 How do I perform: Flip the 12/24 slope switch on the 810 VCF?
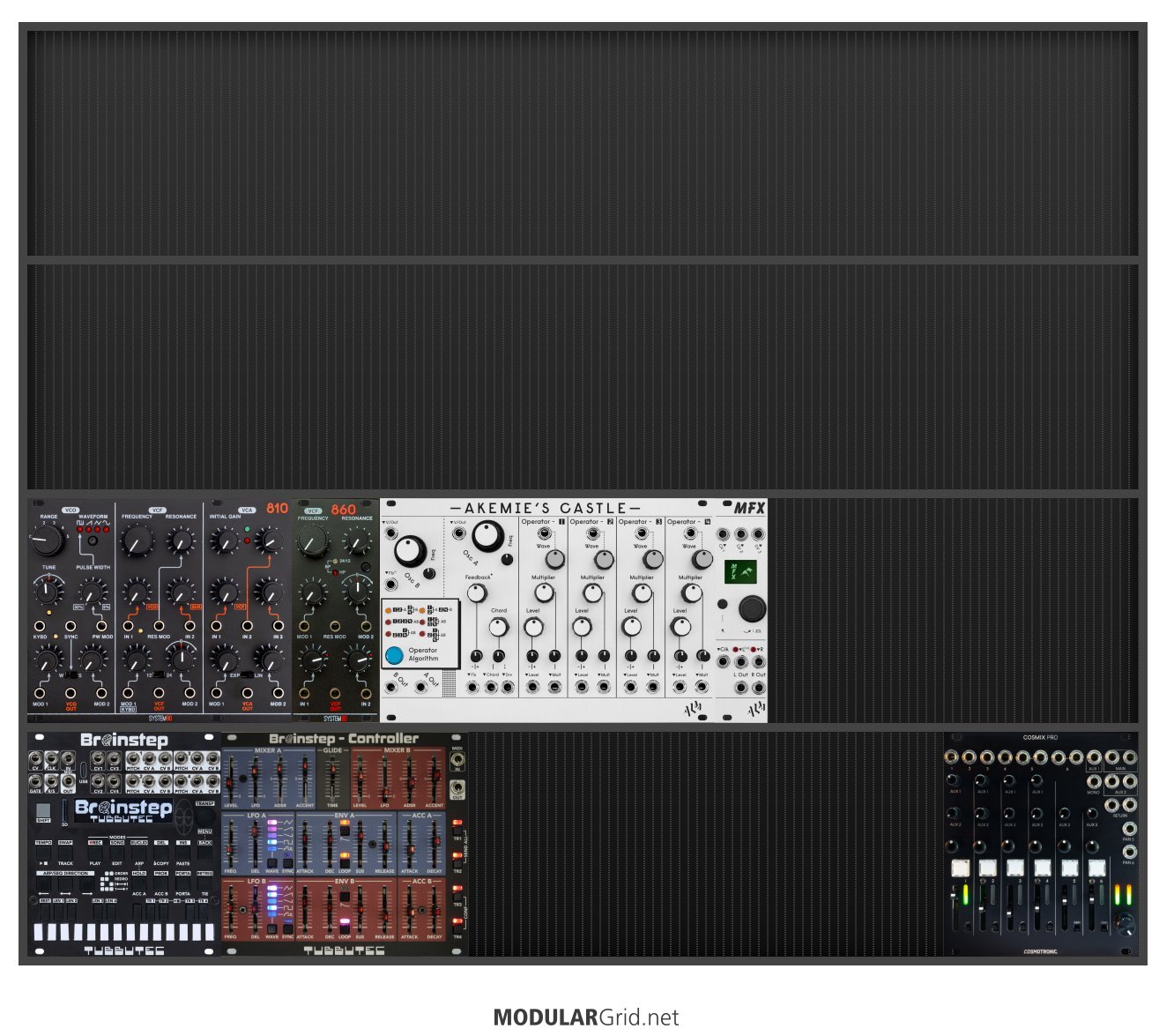point(160,674)
